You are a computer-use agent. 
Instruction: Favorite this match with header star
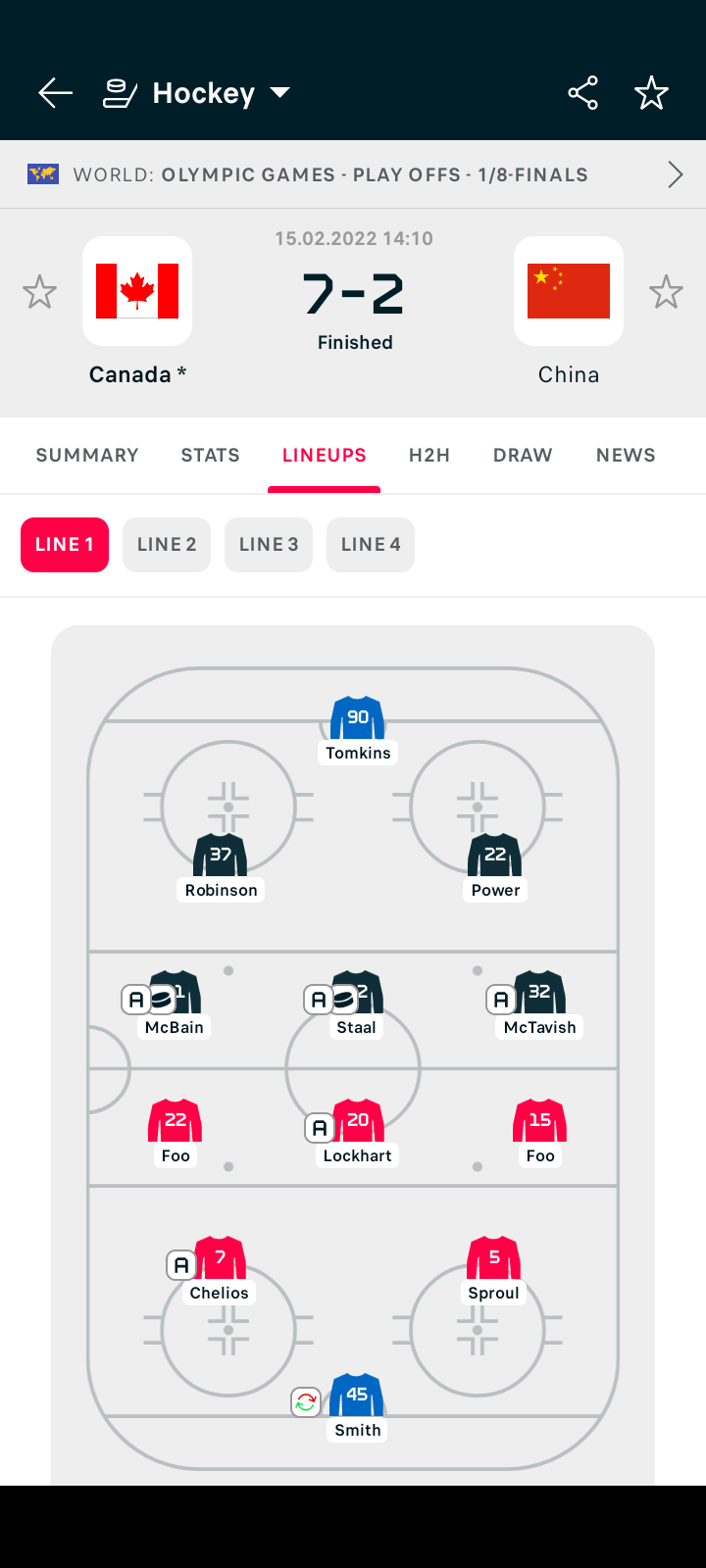tap(651, 93)
